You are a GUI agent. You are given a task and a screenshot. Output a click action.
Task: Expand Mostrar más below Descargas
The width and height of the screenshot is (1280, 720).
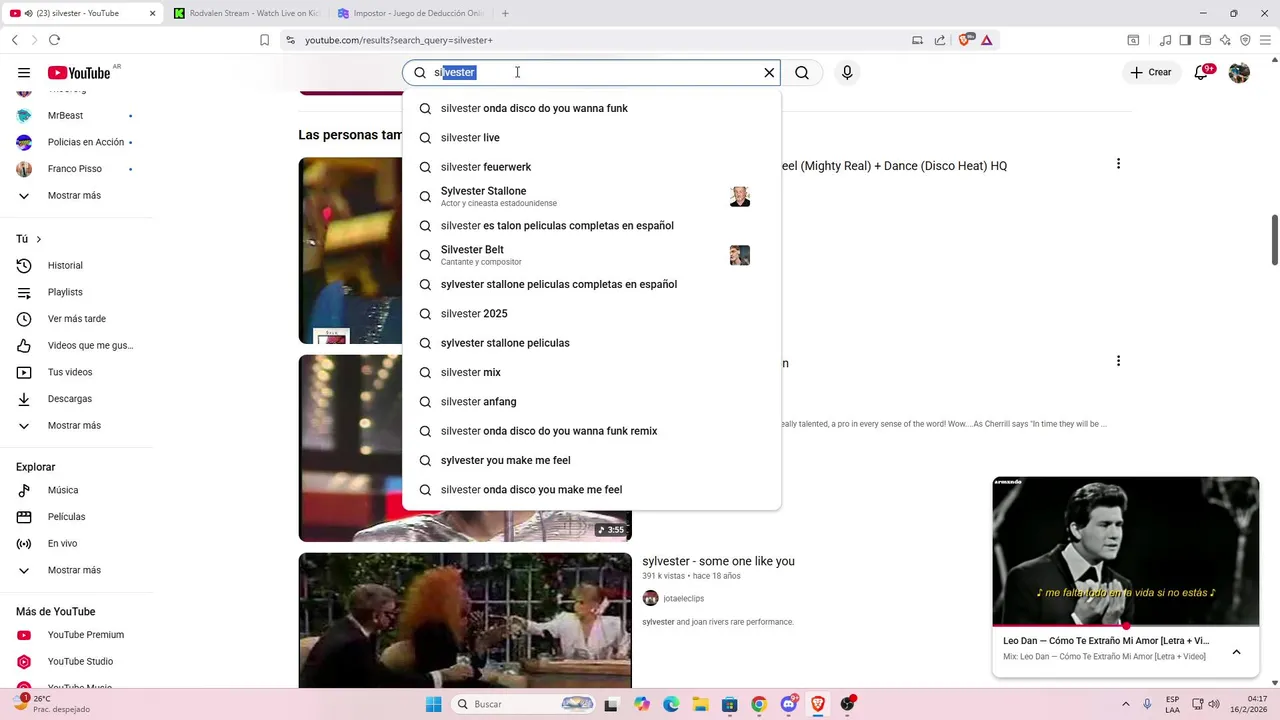pyautogui.click(x=76, y=425)
